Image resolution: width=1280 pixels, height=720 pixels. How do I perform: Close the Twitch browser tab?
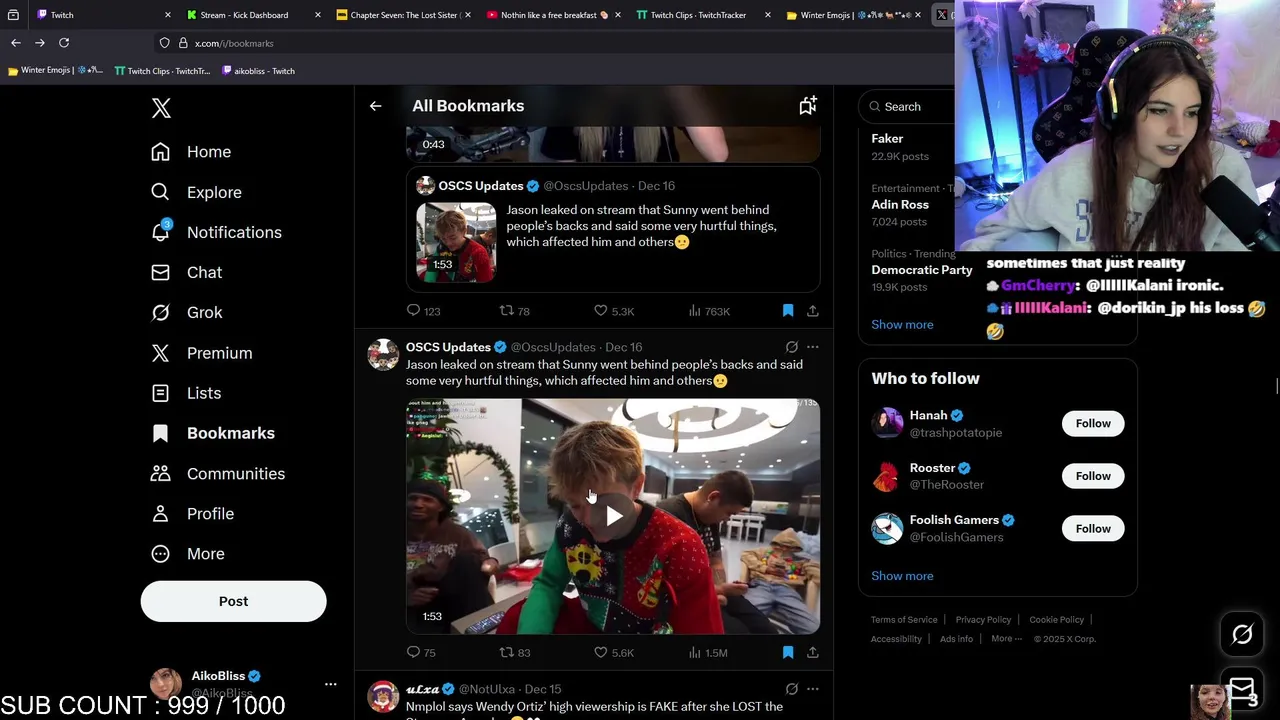click(x=168, y=15)
